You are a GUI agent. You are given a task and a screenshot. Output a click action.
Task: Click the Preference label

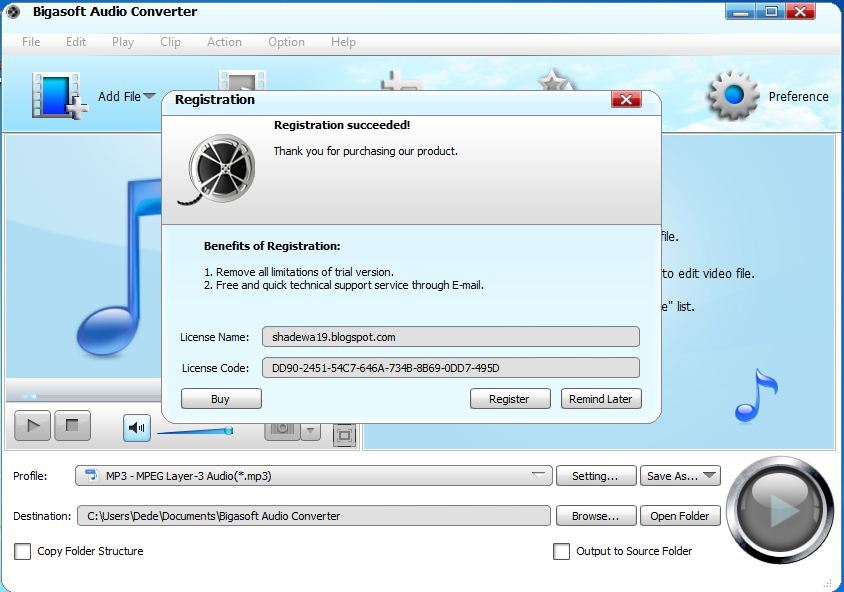(798, 96)
